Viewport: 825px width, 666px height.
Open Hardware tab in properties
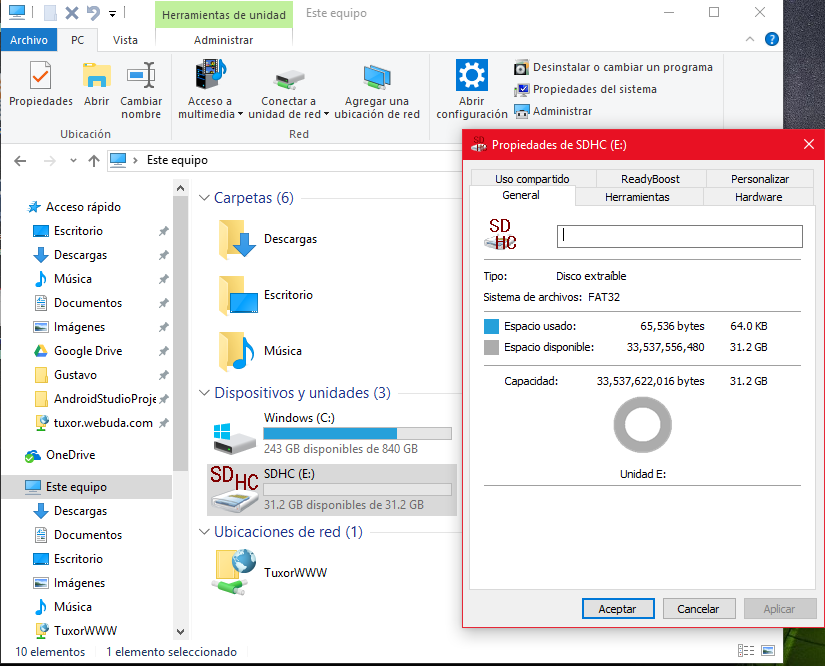[759, 197]
